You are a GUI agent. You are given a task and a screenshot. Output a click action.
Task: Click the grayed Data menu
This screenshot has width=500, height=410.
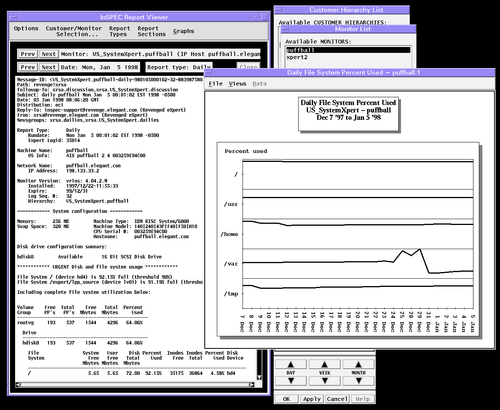coord(259,84)
